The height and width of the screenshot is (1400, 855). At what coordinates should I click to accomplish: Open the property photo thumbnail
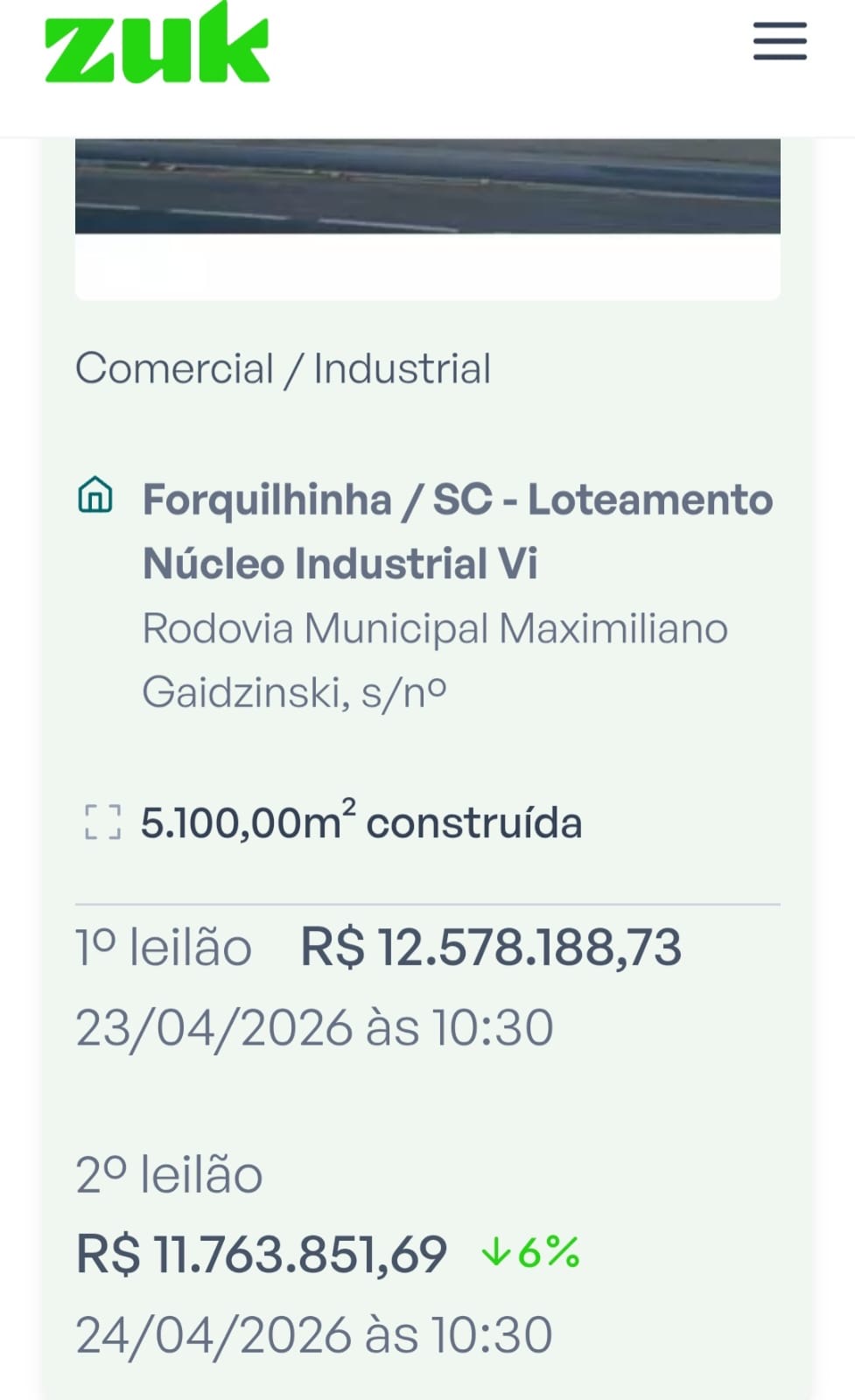[x=427, y=185]
